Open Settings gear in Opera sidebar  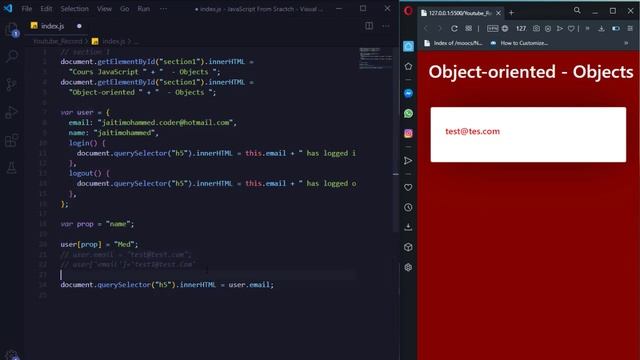click(x=408, y=267)
